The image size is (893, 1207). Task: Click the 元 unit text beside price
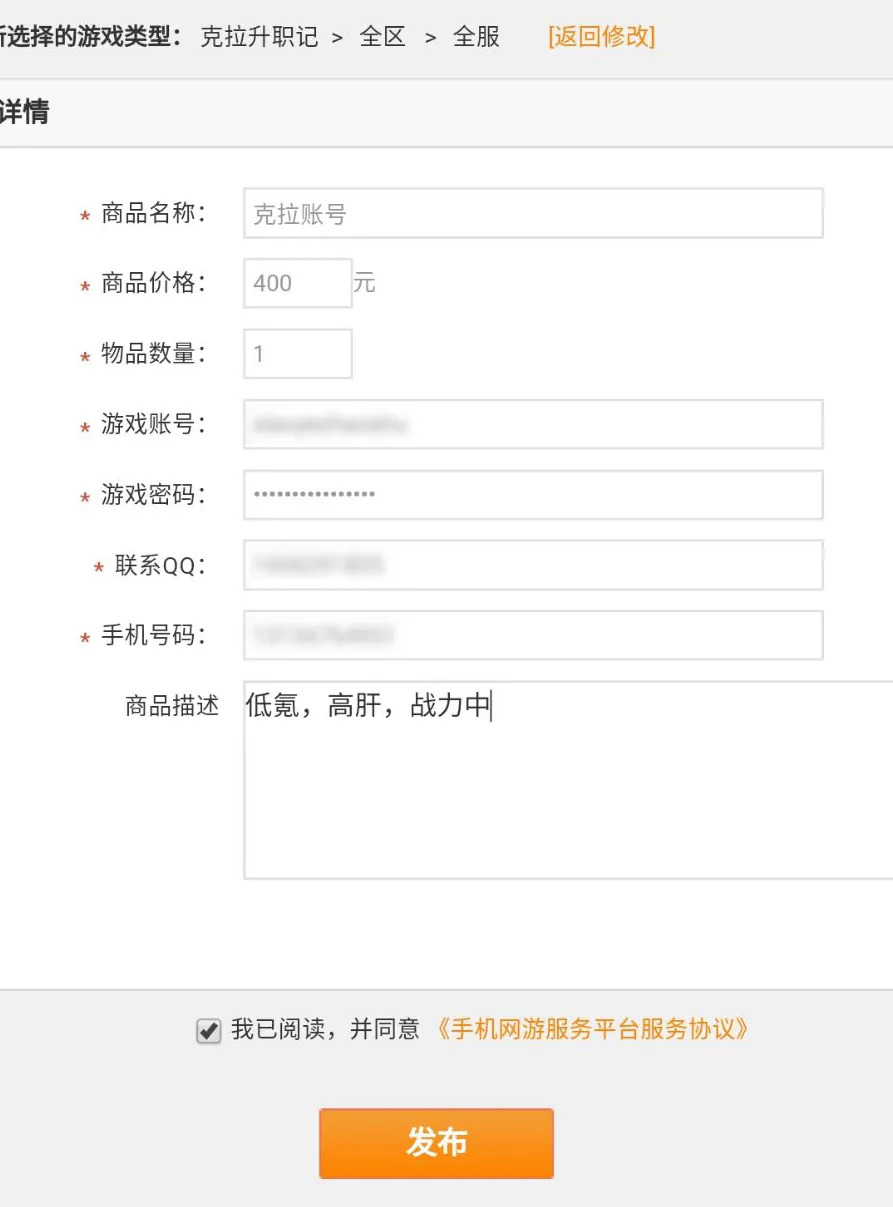pos(364,283)
